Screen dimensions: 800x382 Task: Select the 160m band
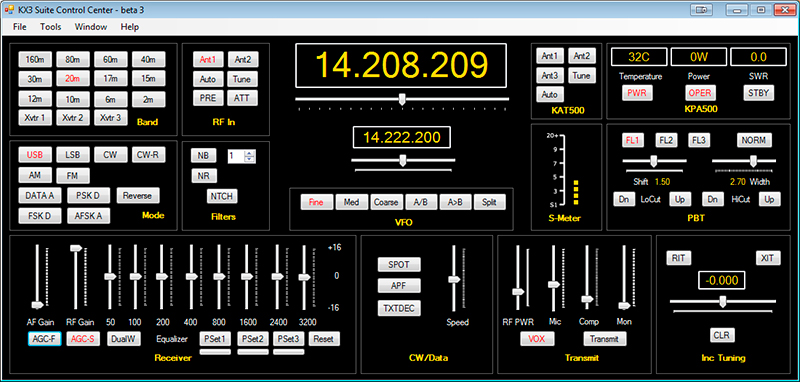click(x=35, y=59)
